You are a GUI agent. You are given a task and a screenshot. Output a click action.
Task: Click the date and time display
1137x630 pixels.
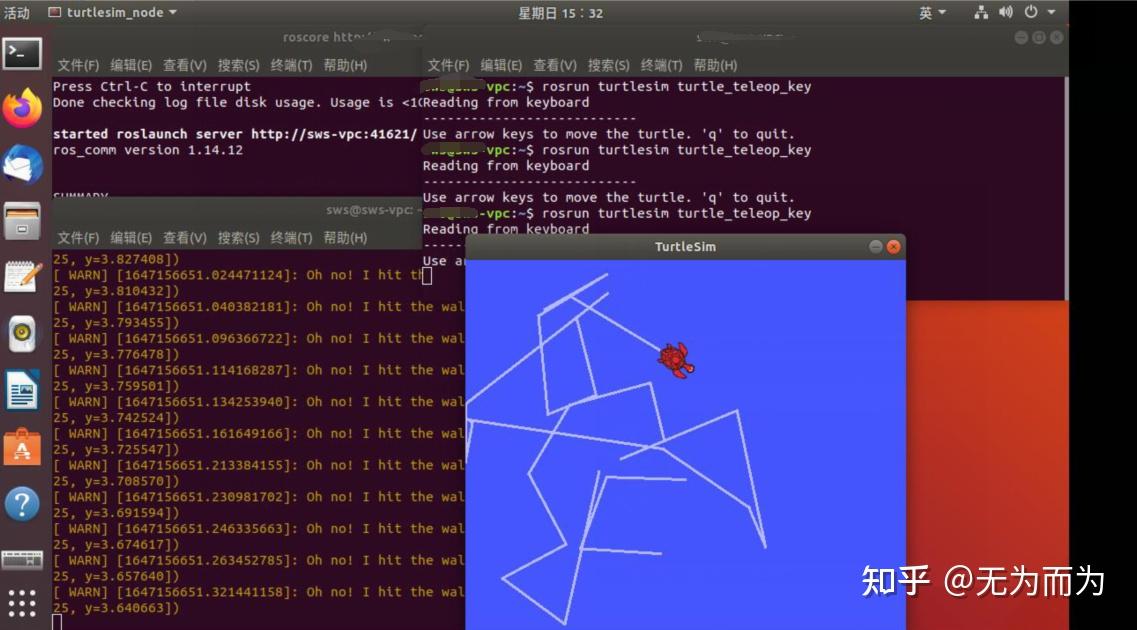[x=562, y=12]
